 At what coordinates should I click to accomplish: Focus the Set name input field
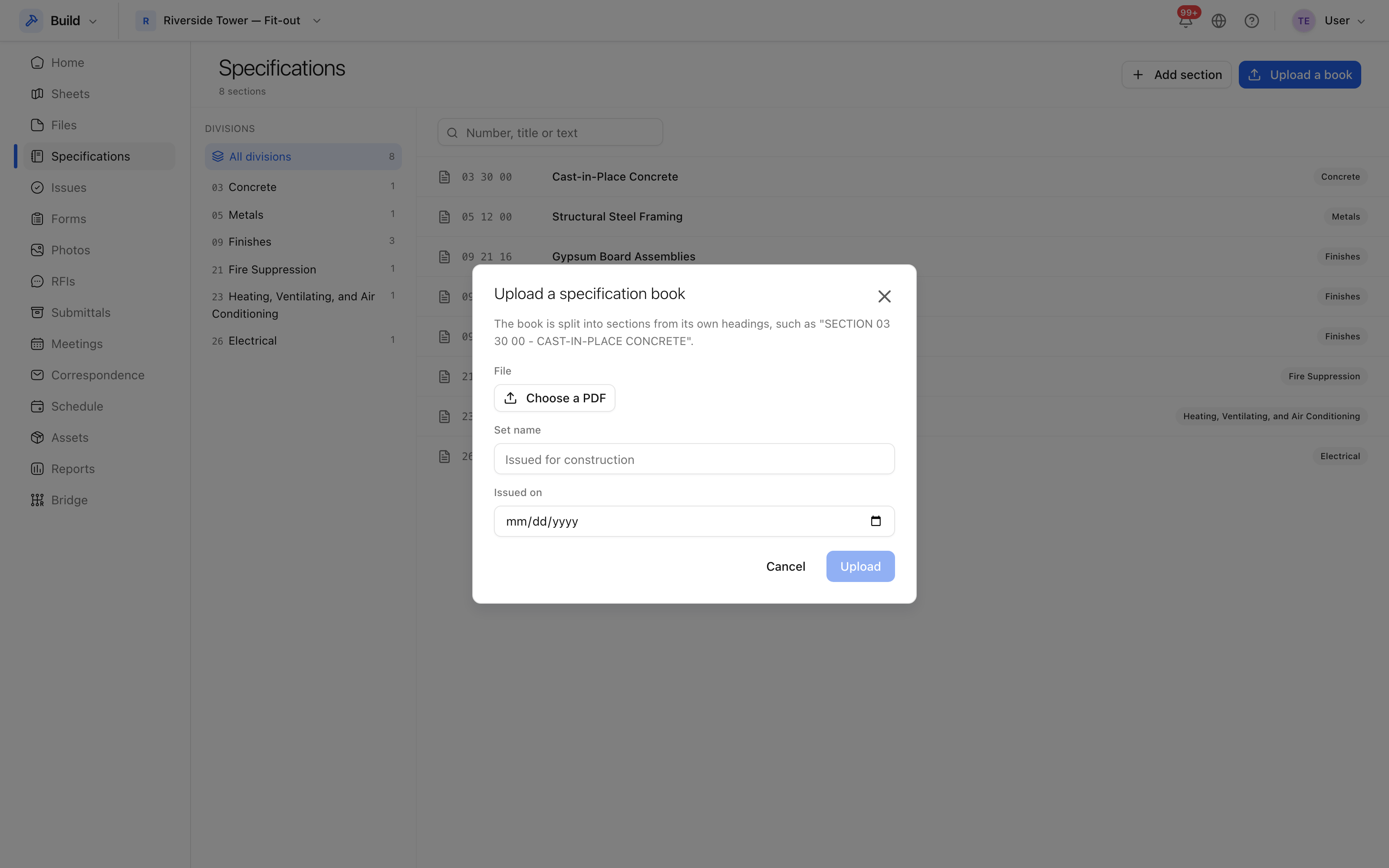[x=694, y=459]
